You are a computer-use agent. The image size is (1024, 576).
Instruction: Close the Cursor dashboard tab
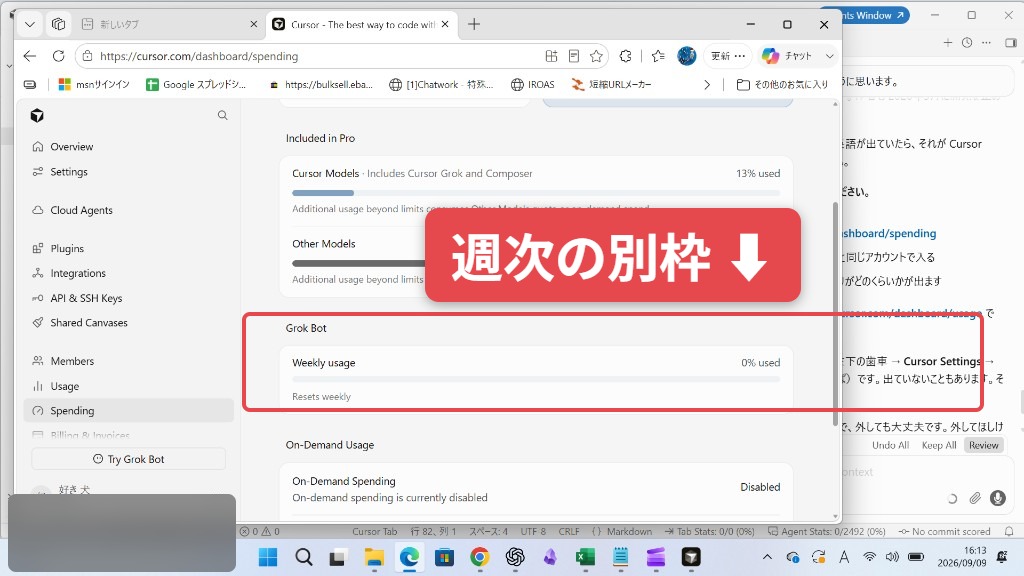point(445,24)
